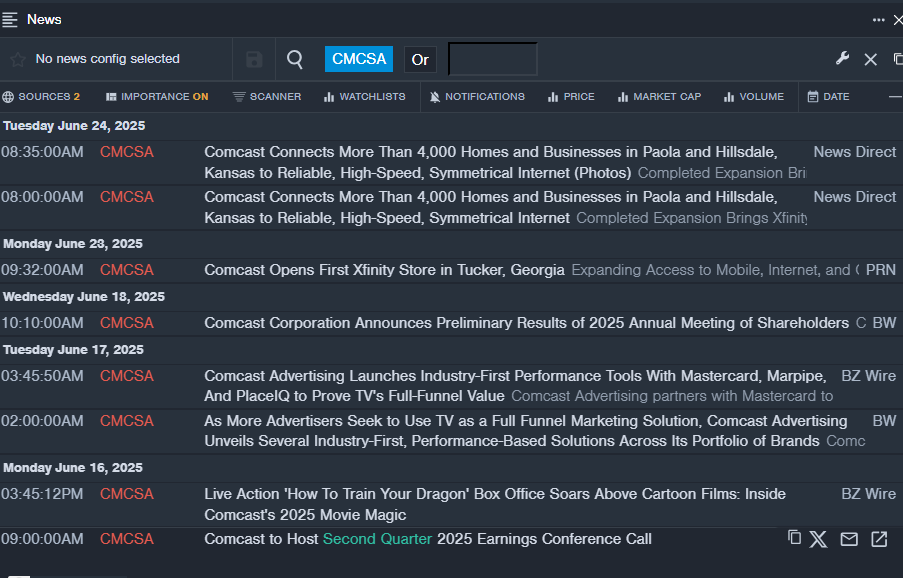This screenshot has width=903, height=578.
Task: Open Comcast to Host Earnings Call headline
Action: 428,539
